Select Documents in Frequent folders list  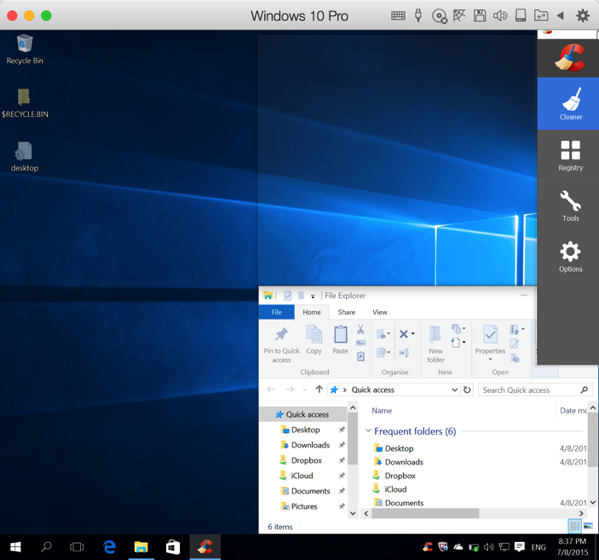404,503
